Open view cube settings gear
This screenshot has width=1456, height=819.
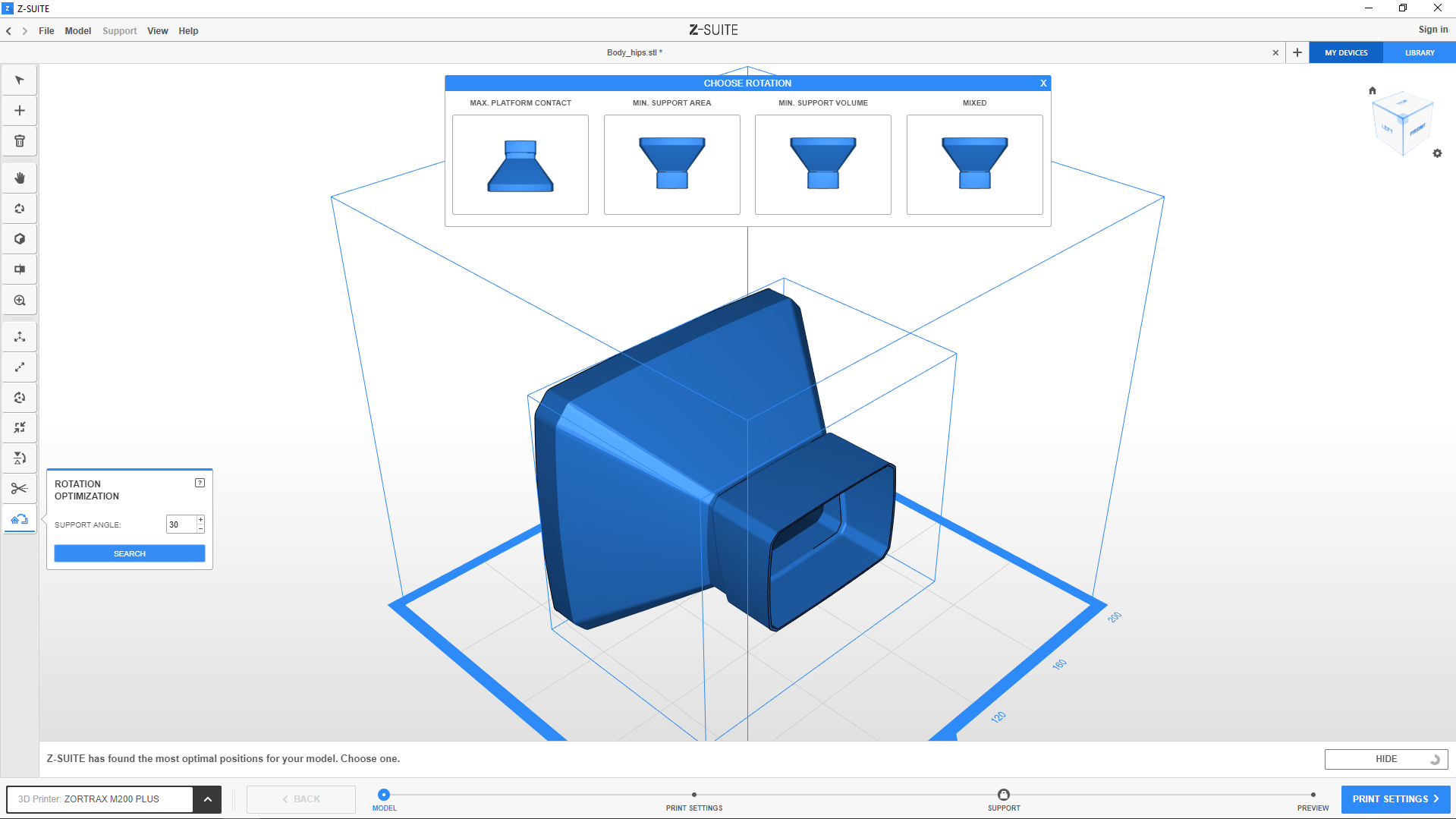[x=1437, y=153]
